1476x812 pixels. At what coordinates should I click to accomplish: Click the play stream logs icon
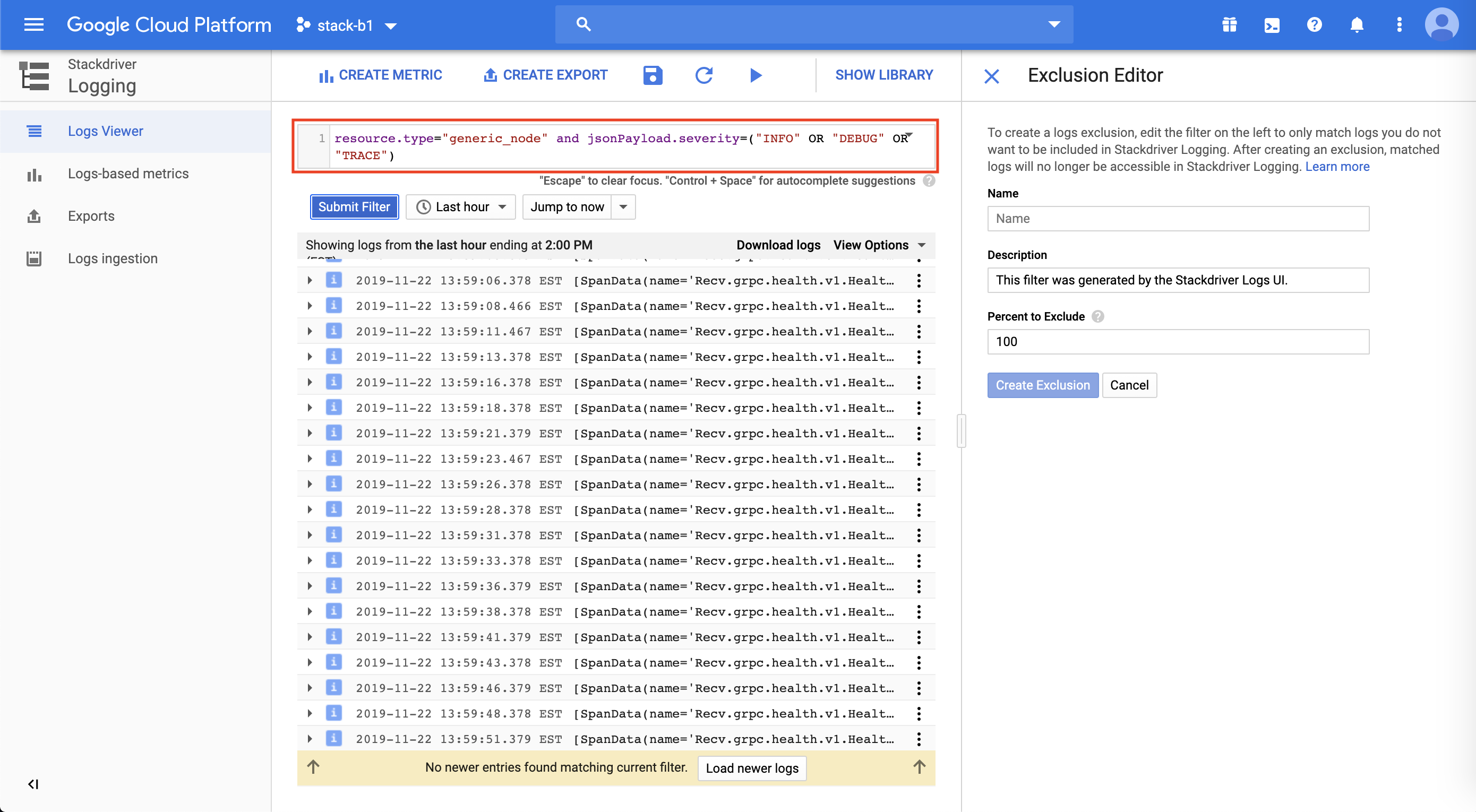point(756,75)
